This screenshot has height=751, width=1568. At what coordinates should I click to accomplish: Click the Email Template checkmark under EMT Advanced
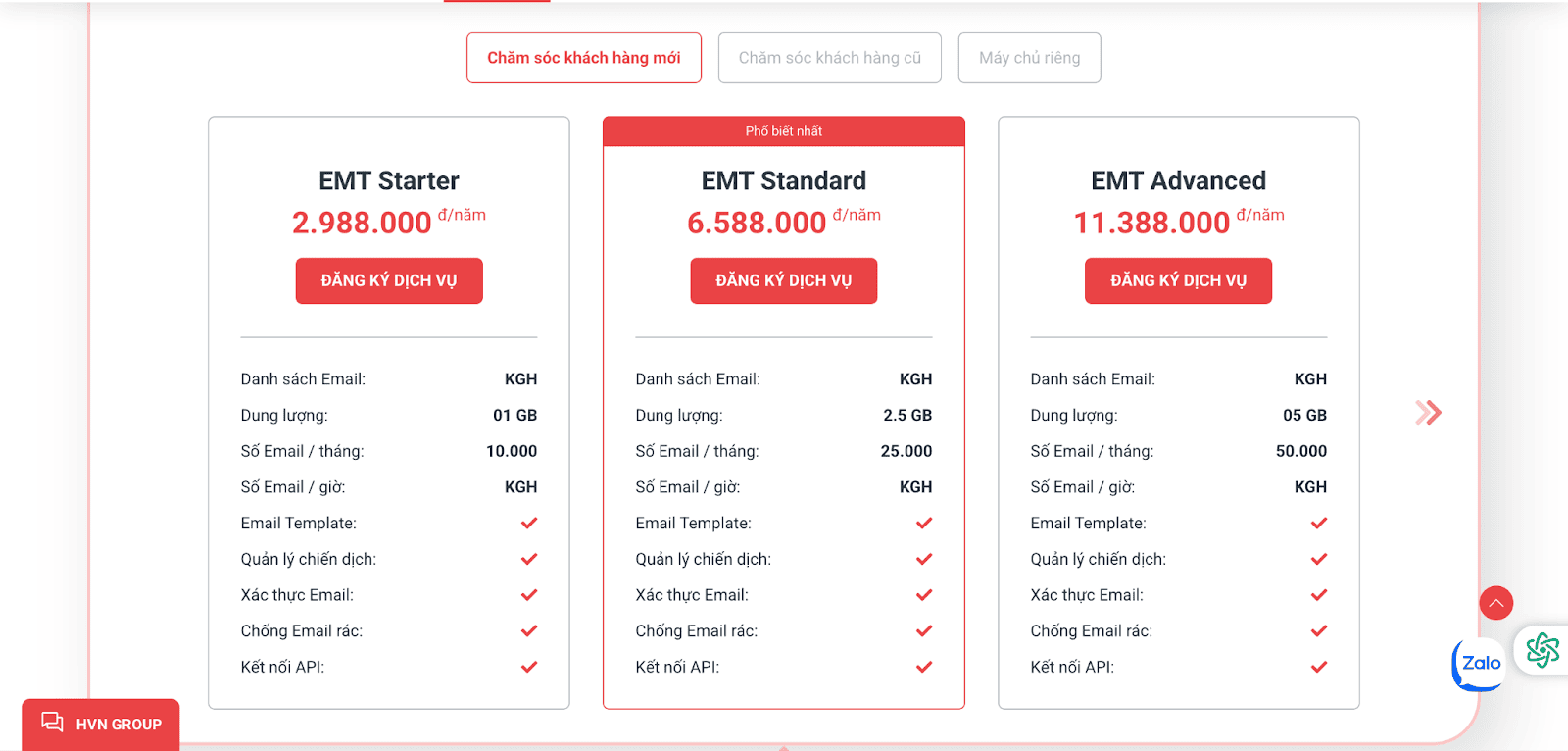tap(1317, 523)
